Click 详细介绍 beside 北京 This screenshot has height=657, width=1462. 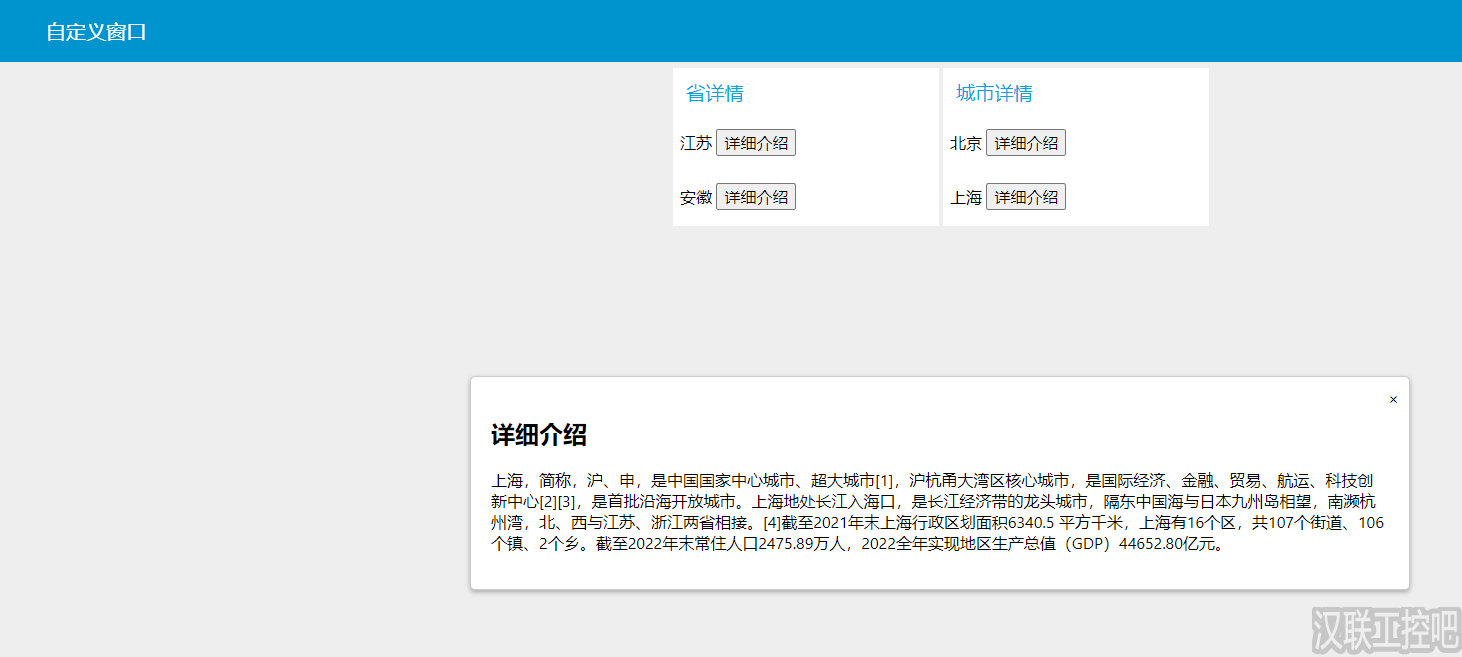(x=1026, y=142)
